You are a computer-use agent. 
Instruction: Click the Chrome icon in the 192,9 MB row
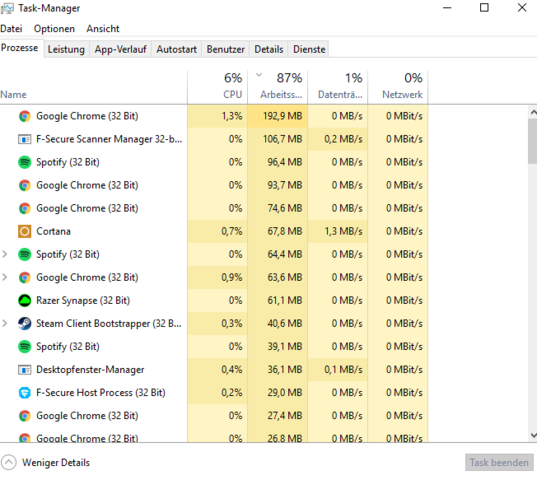click(24, 116)
